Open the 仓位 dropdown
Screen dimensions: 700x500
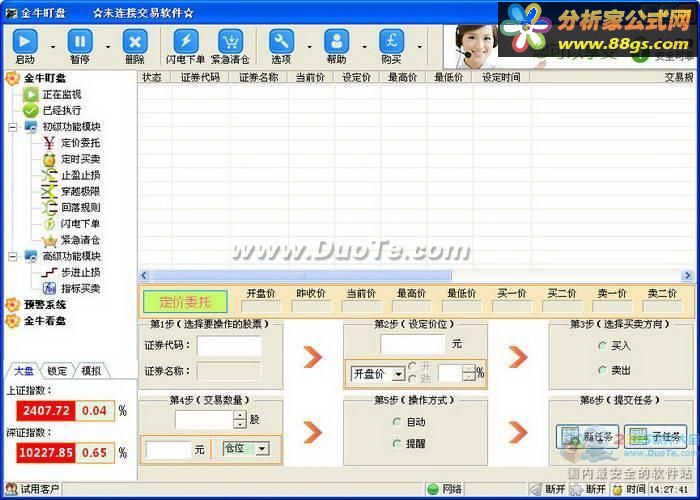click(262, 449)
